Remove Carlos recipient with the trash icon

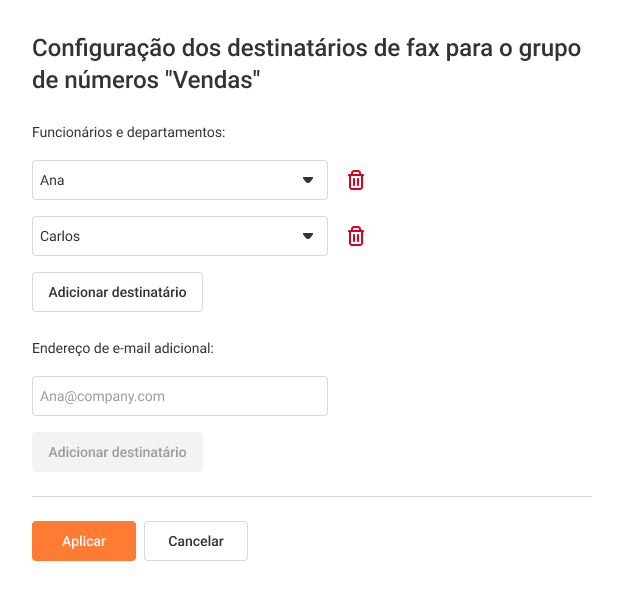coord(356,236)
